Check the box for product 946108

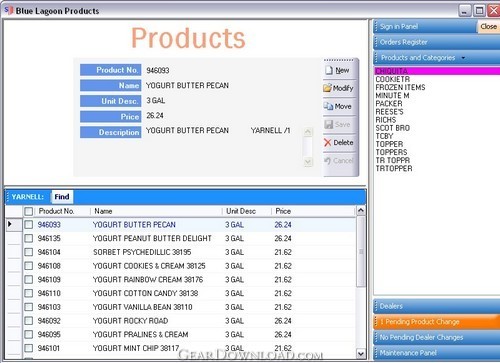click(29, 266)
